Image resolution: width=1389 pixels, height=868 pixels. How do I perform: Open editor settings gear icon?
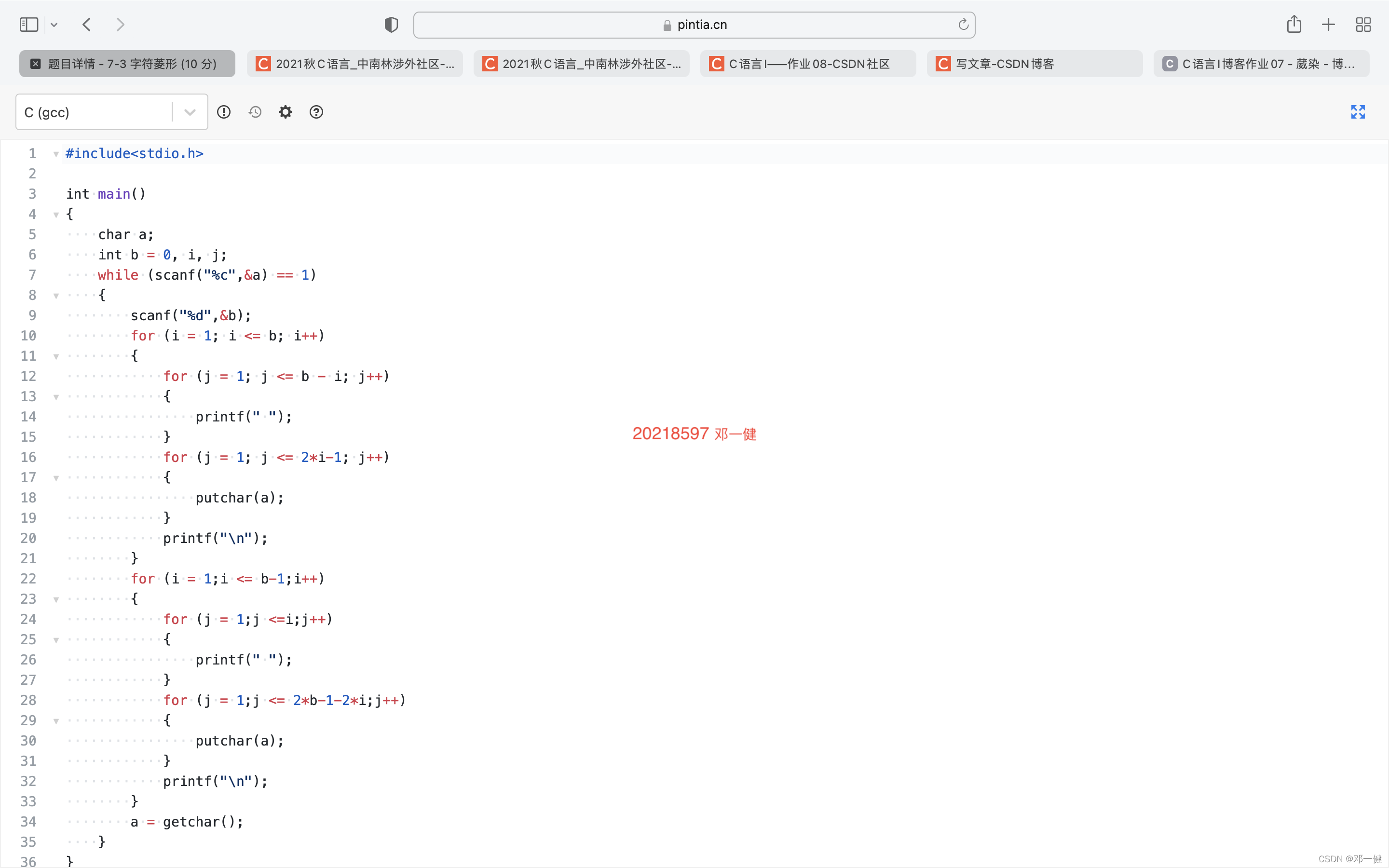pos(285,112)
